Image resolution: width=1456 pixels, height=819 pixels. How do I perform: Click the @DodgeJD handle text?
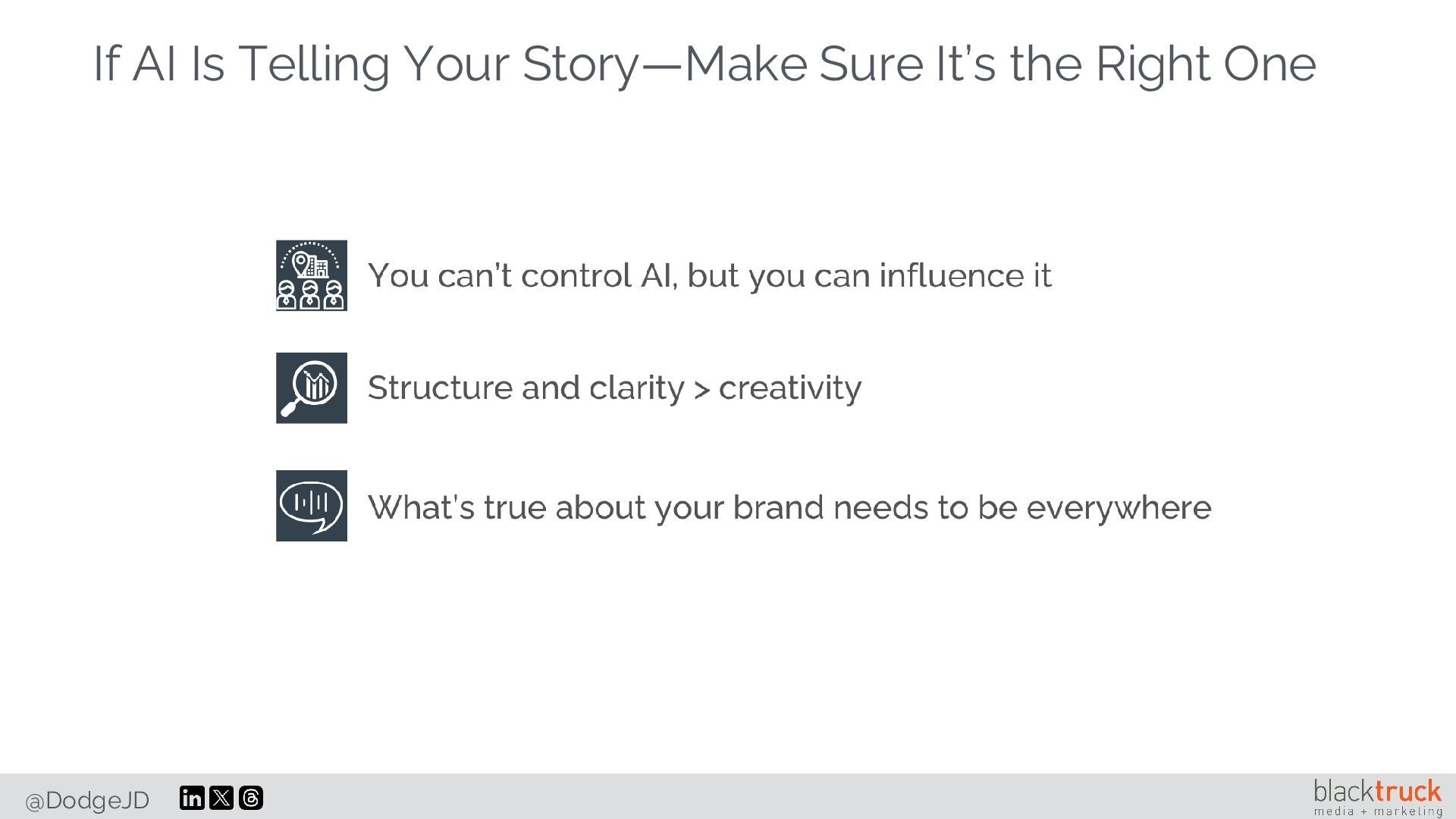click(87, 800)
